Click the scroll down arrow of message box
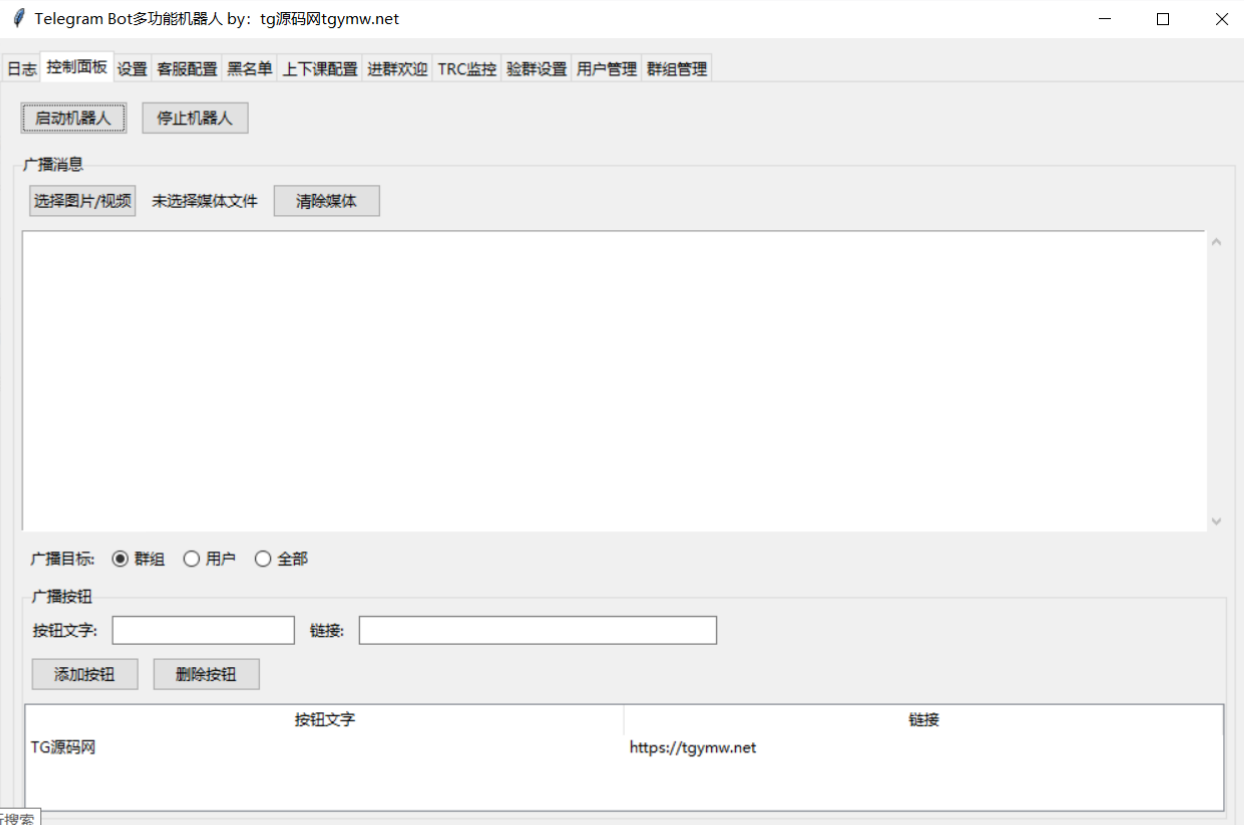 [x=1216, y=521]
